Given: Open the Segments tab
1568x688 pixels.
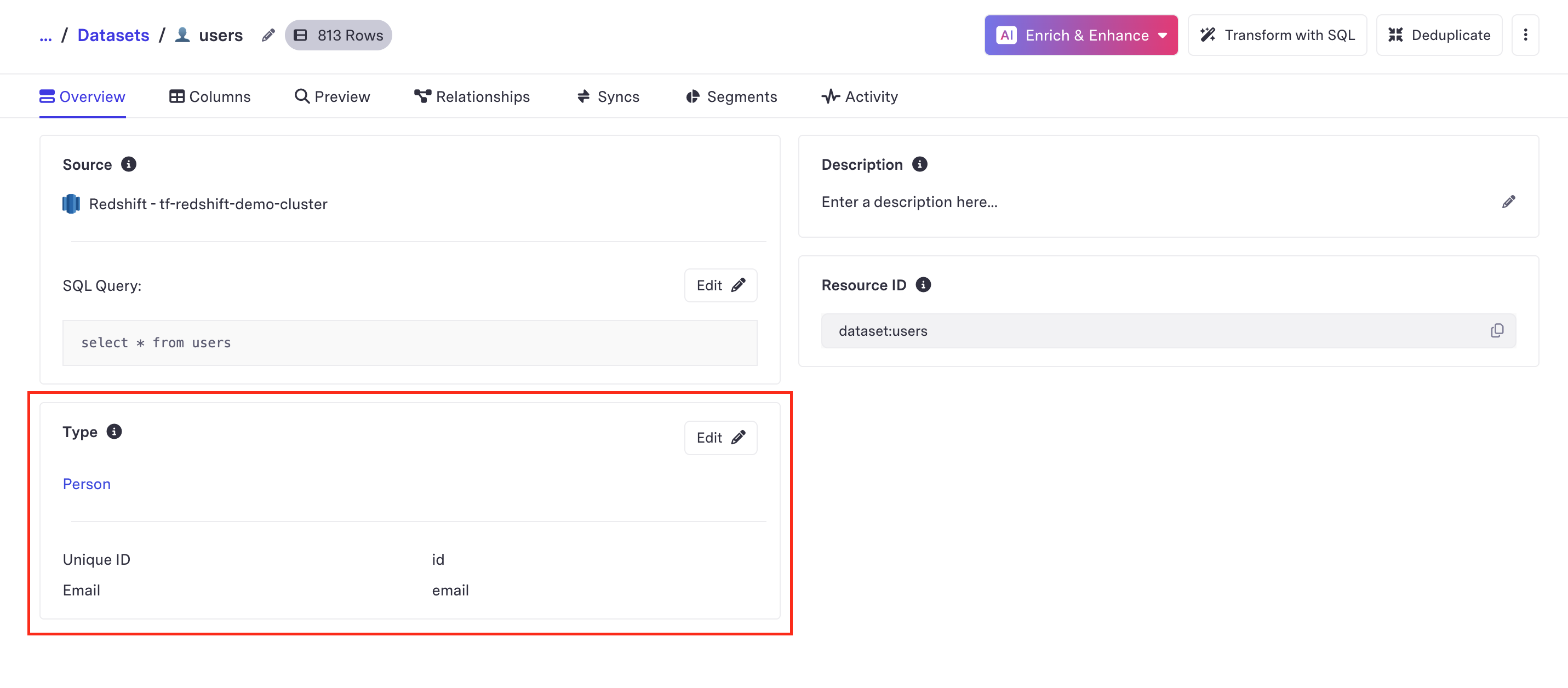Looking at the screenshot, I should pyautogui.click(x=731, y=97).
